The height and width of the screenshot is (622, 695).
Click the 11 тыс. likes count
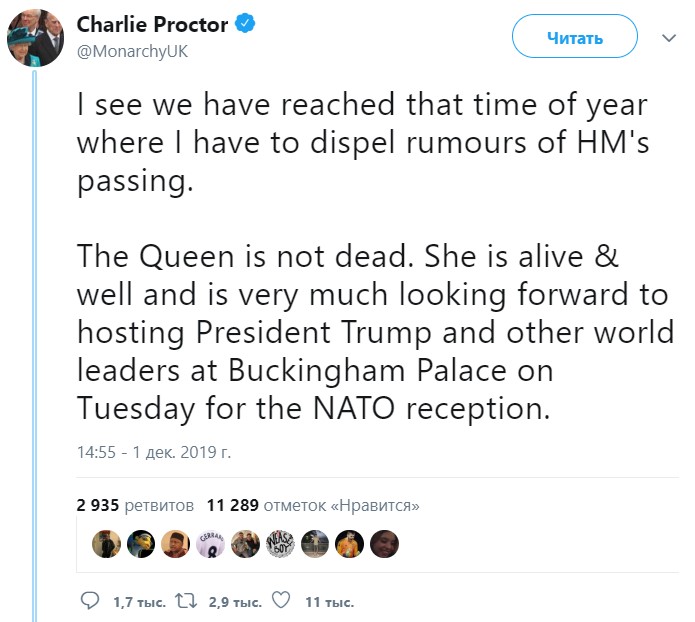pos(329,602)
